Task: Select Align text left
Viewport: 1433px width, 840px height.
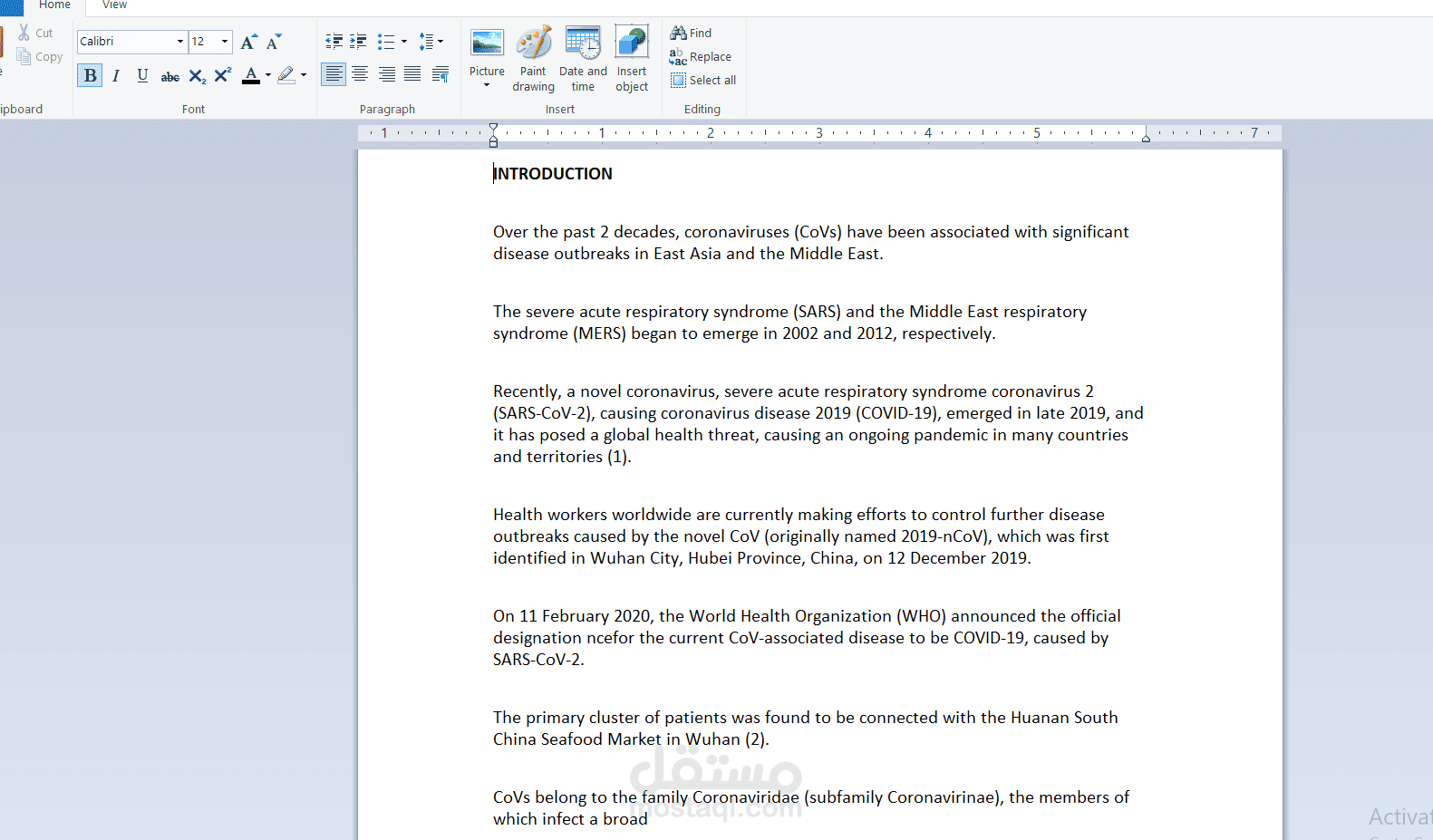Action: click(x=334, y=74)
